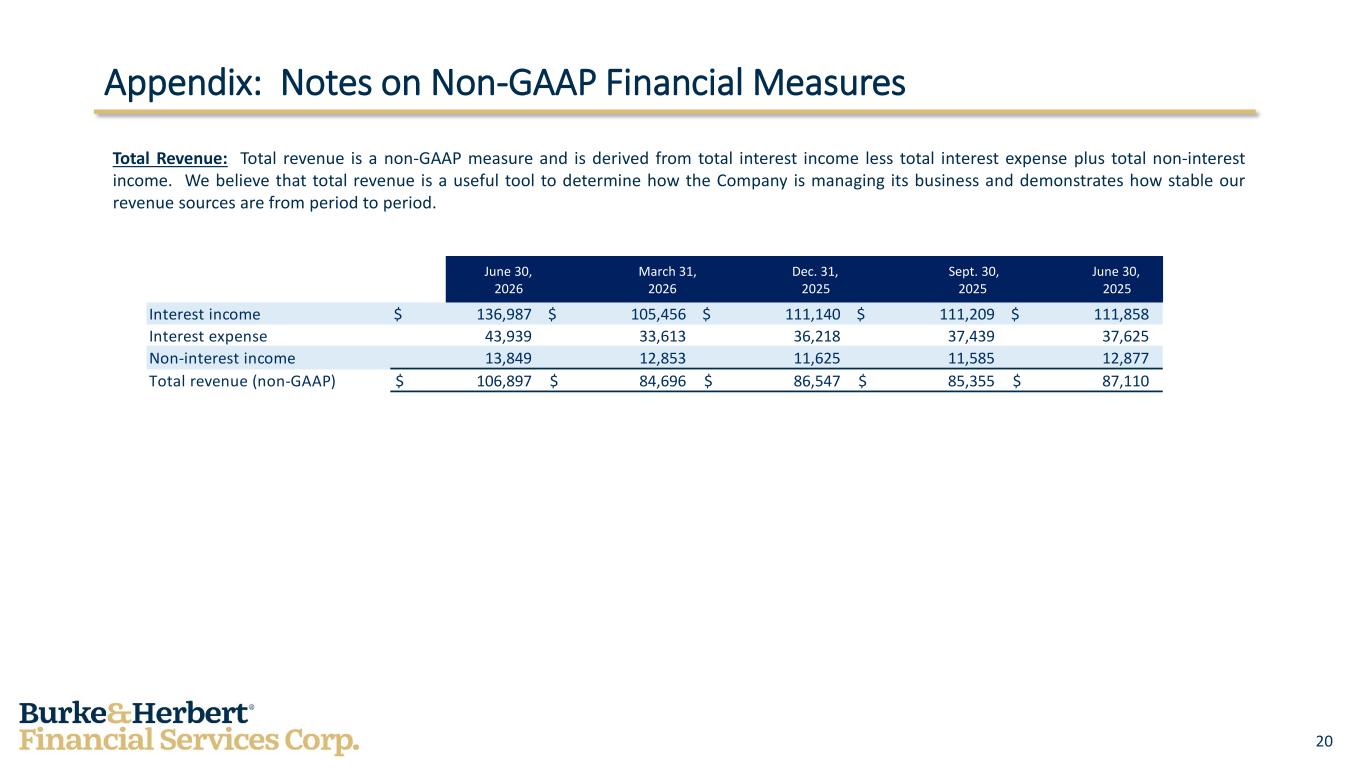
Task: Click the page number 20
Action: point(1324,741)
